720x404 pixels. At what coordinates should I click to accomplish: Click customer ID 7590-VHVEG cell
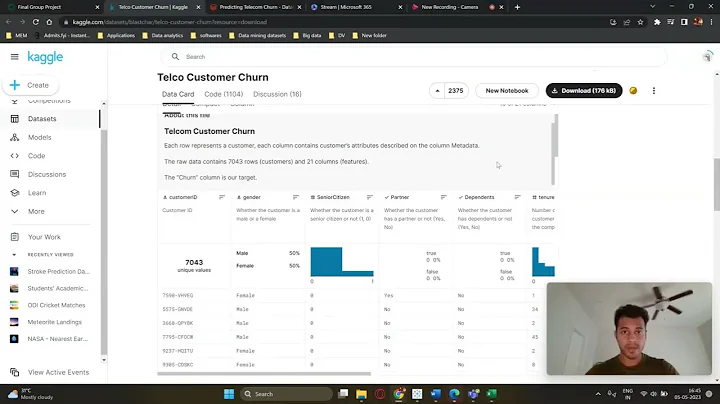pos(178,296)
